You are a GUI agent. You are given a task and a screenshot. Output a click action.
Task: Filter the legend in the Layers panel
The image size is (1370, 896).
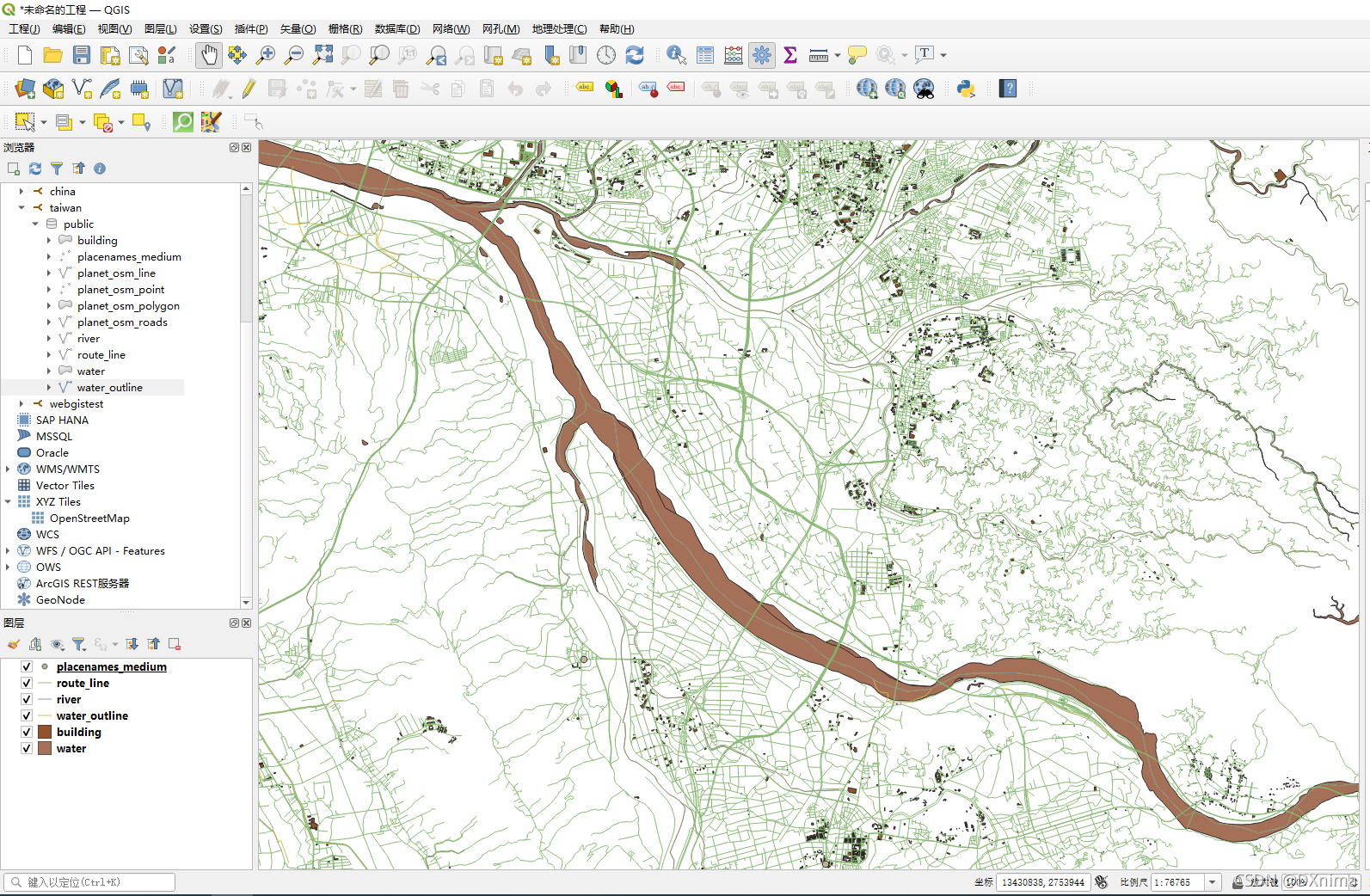(78, 644)
